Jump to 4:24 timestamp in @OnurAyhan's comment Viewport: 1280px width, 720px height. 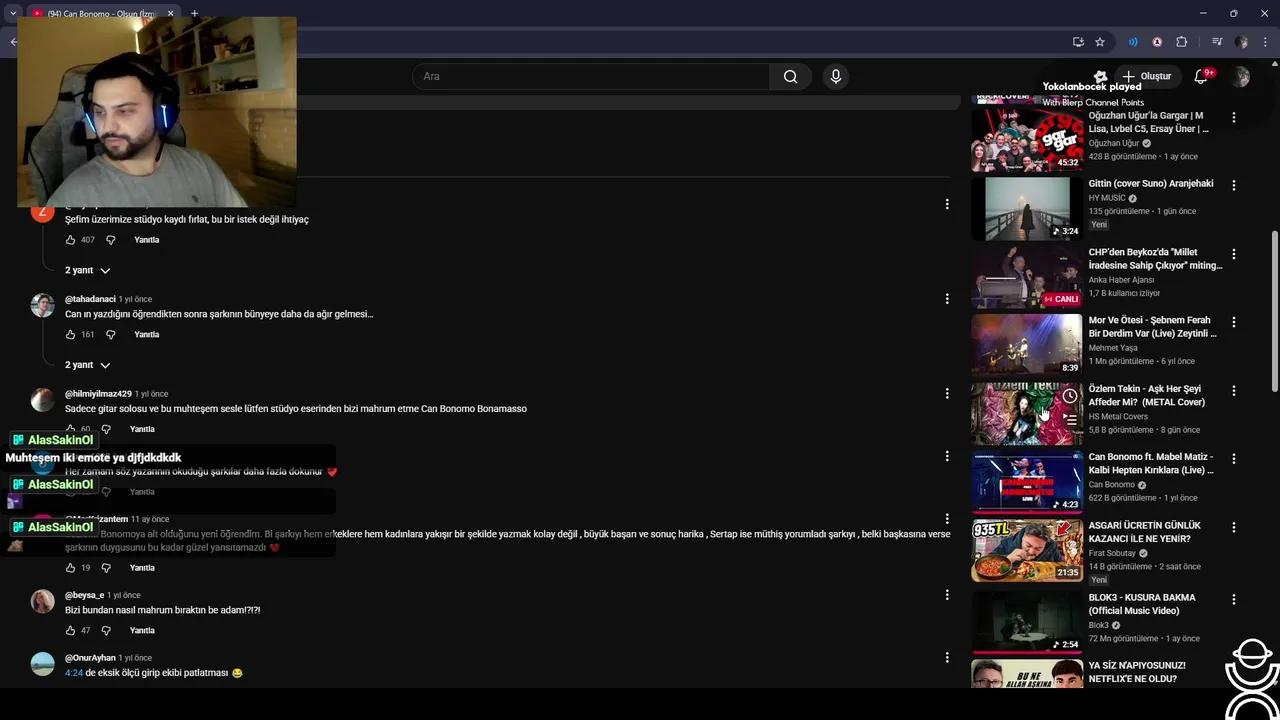pos(74,673)
